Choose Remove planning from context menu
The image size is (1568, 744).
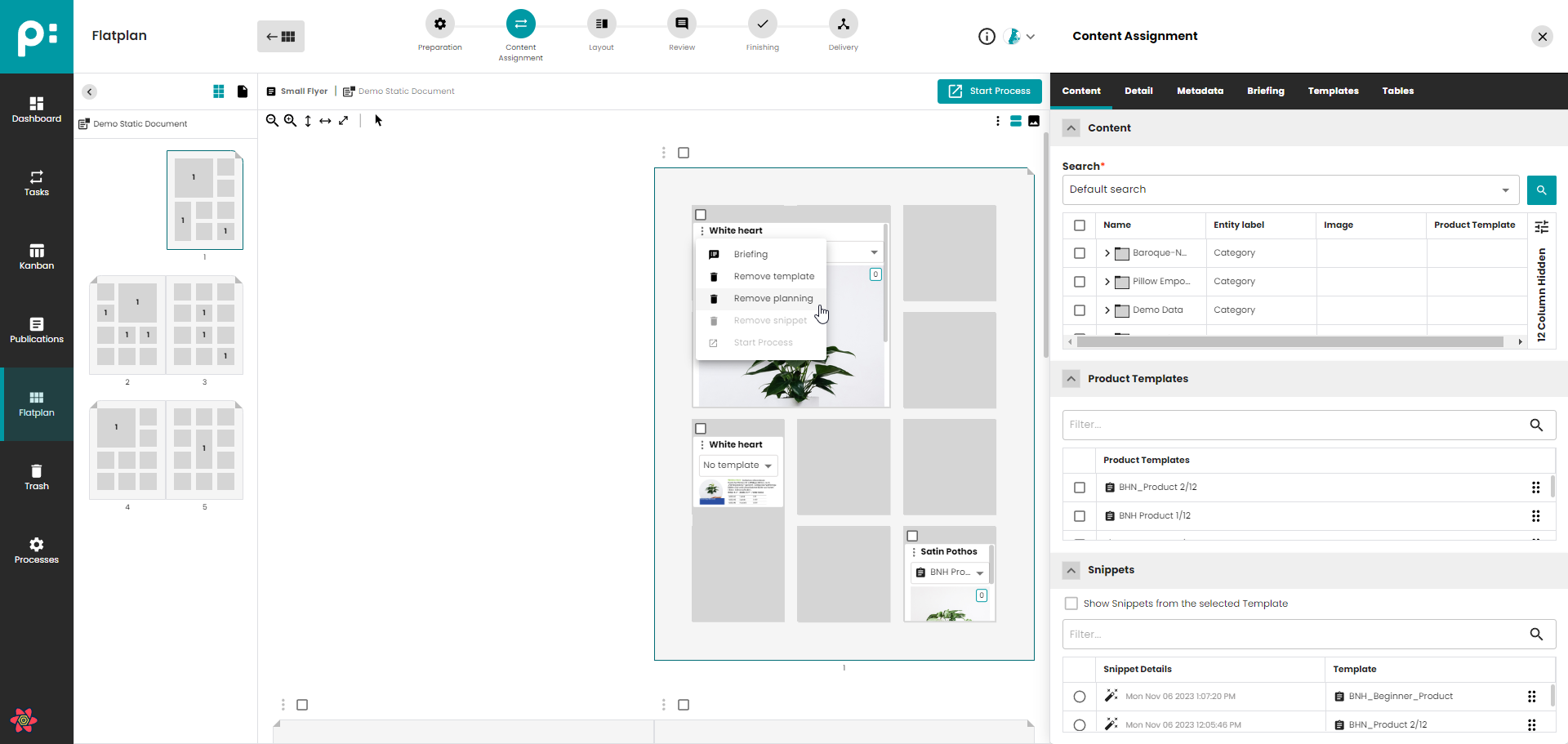(773, 299)
